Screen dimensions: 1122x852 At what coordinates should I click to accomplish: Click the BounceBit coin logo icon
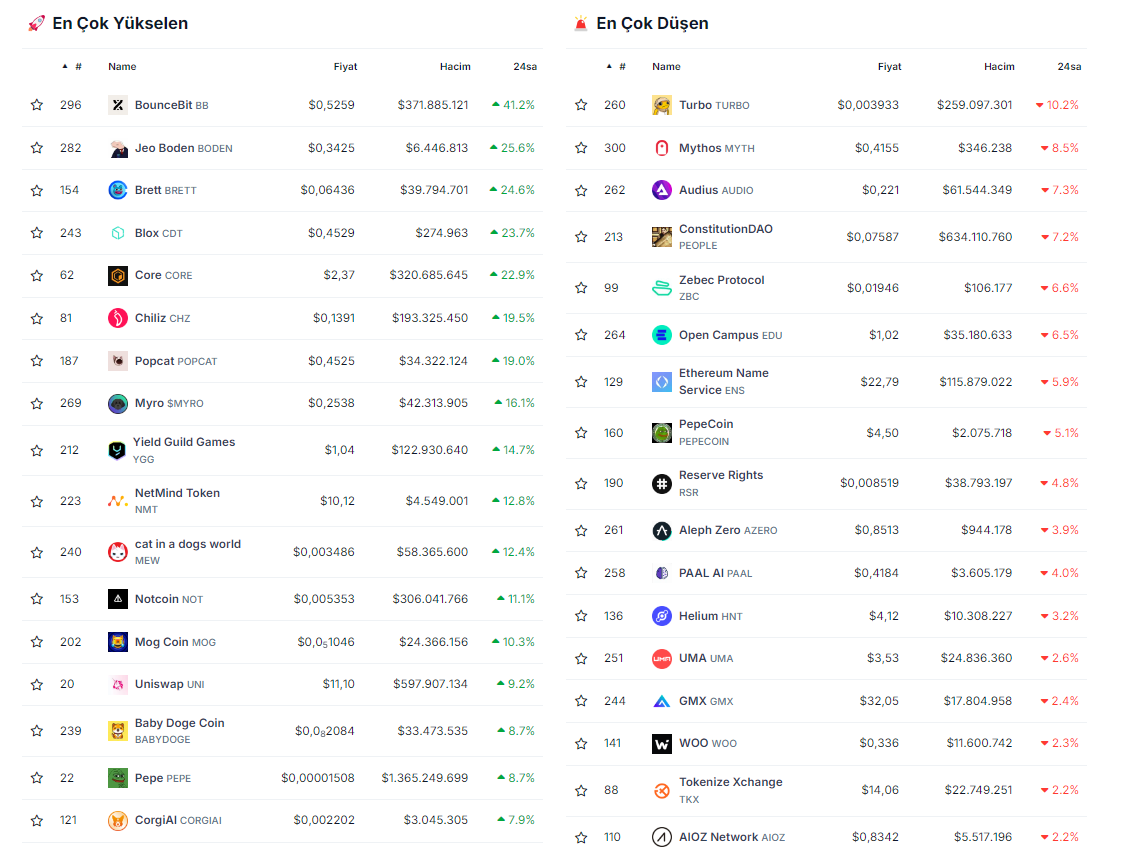pyautogui.click(x=118, y=105)
